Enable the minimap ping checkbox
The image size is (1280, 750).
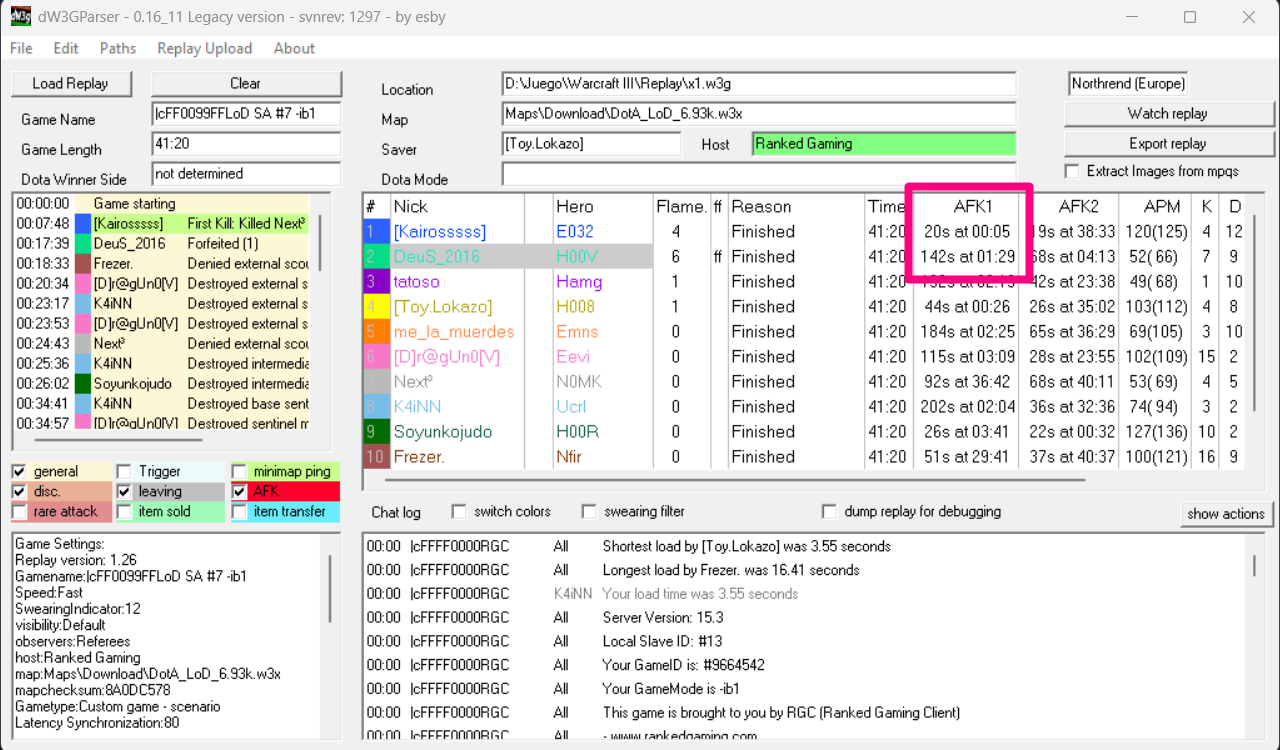pyautogui.click(x=239, y=471)
